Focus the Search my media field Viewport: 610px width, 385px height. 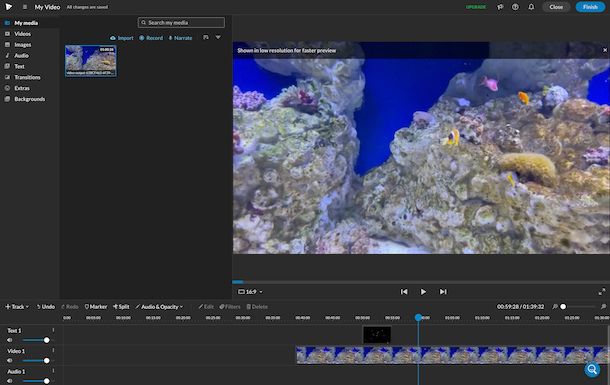(x=181, y=23)
